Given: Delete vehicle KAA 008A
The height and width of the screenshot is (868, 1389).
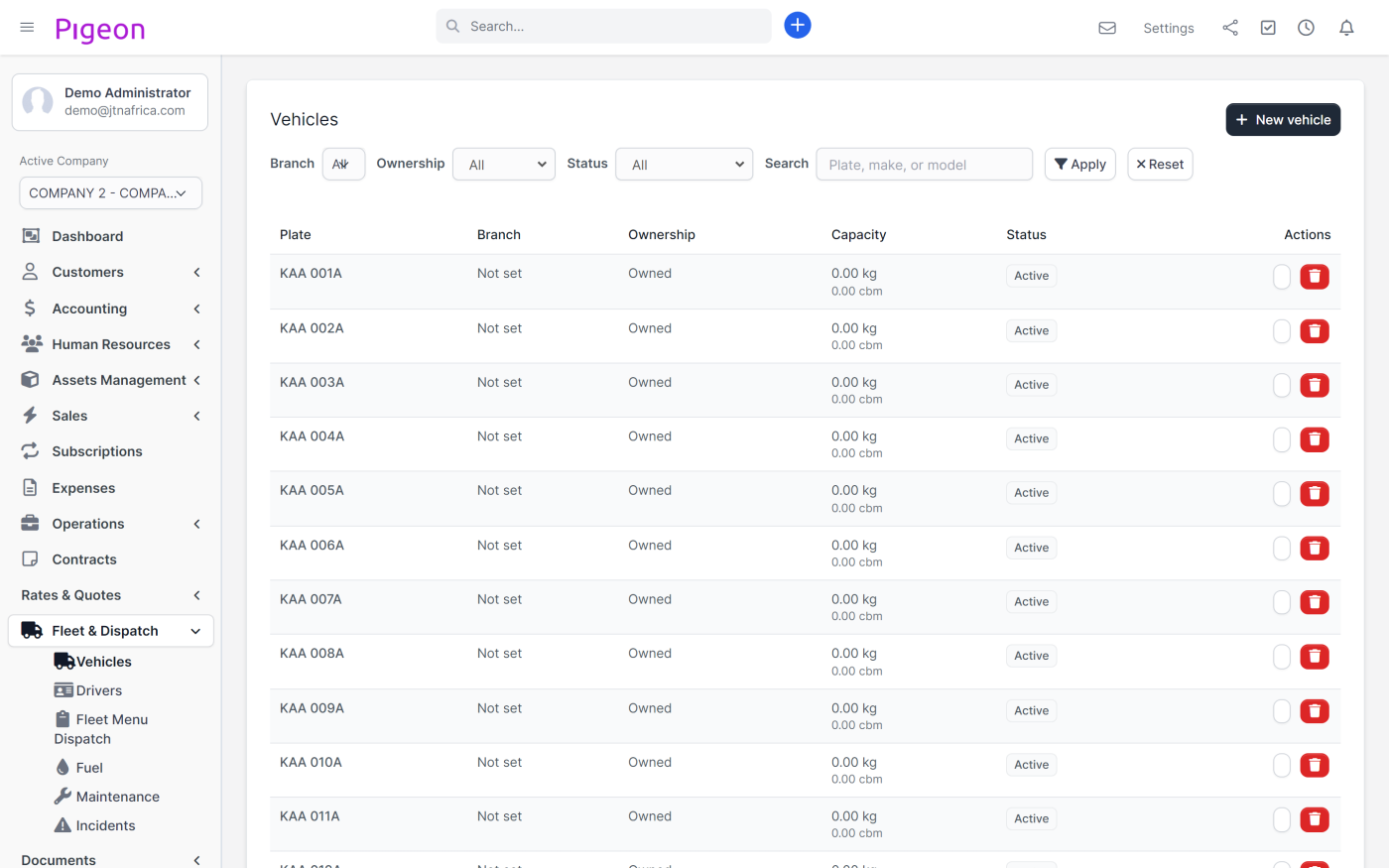Looking at the screenshot, I should [x=1315, y=656].
